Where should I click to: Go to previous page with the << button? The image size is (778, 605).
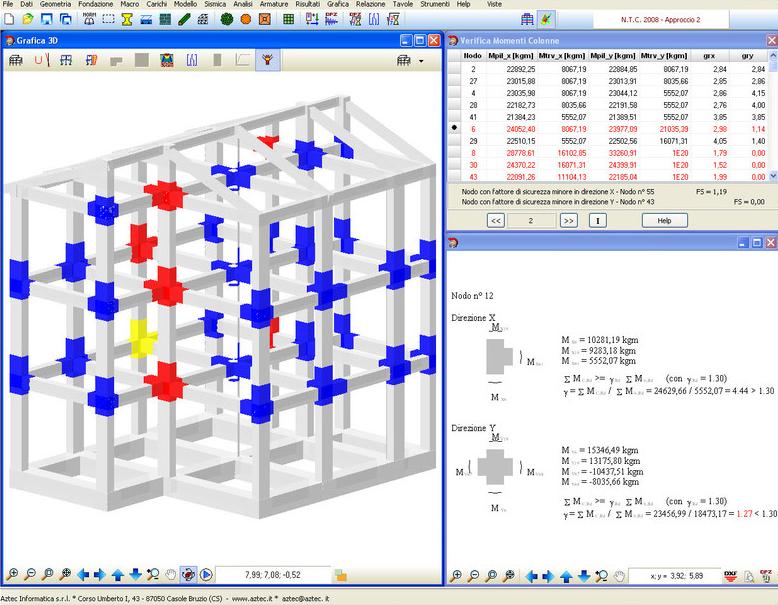495,220
